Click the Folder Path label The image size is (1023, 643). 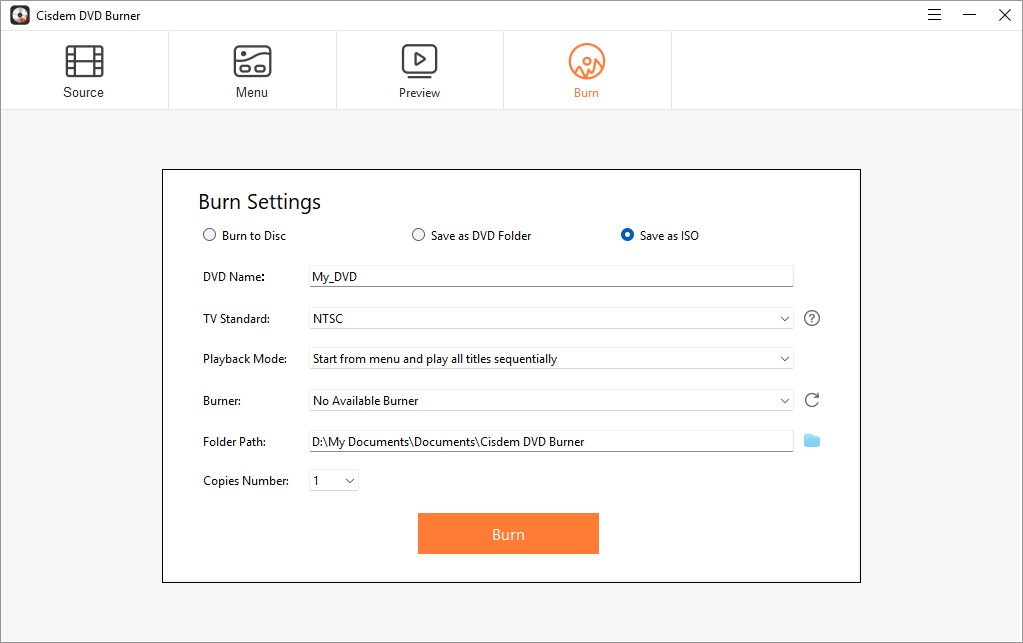coord(234,441)
